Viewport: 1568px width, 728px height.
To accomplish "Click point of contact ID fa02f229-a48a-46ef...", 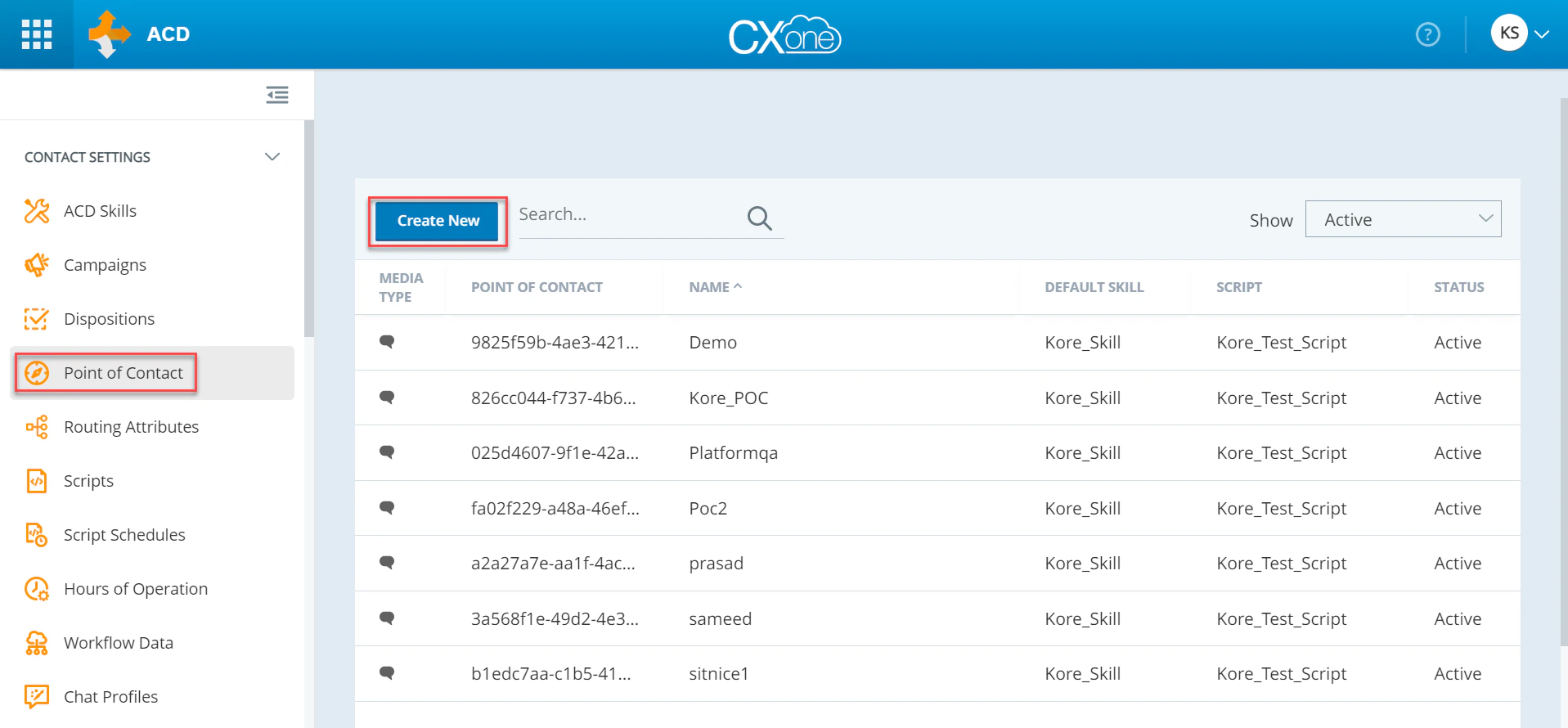I will point(555,509).
